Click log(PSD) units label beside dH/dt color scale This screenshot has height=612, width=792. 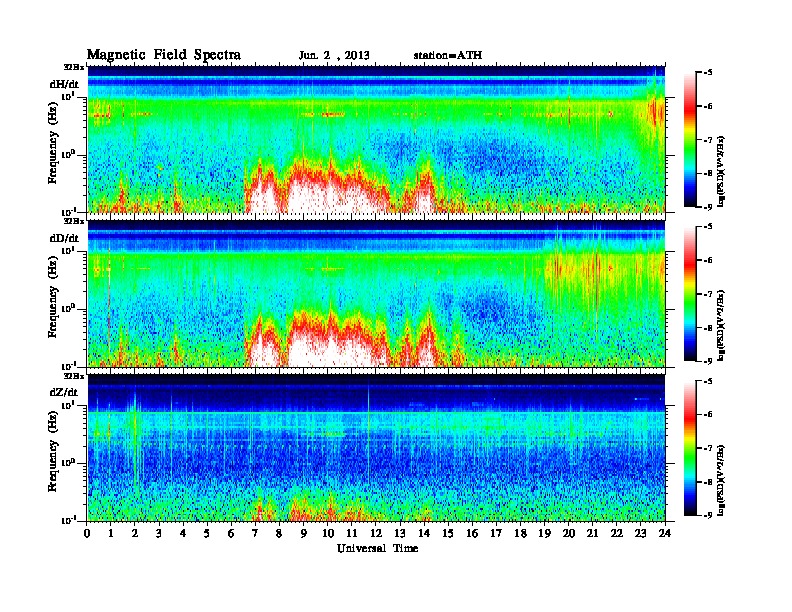[x=721, y=172]
